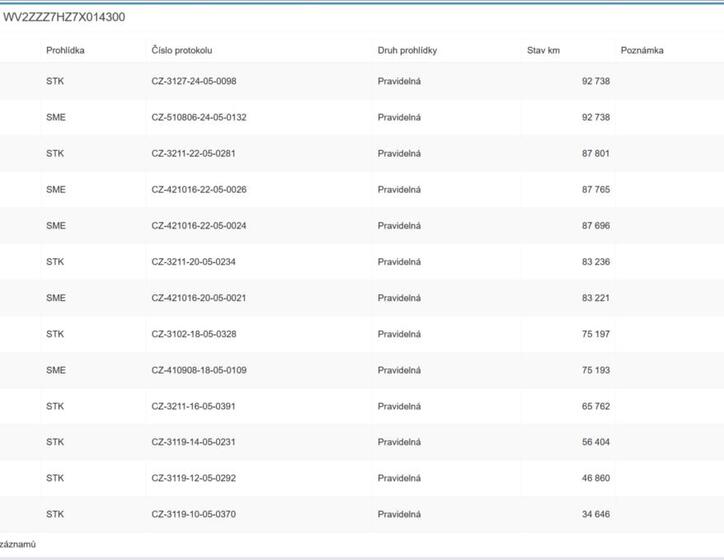Click Pravidelná in row CZ-3102-18-05-0328

[x=399, y=334]
